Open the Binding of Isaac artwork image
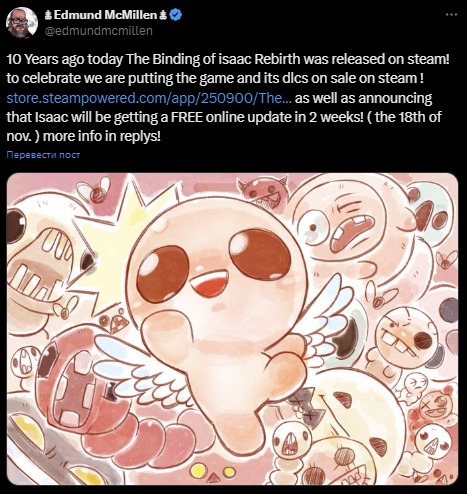The height and width of the screenshot is (494, 467). pyautogui.click(x=232, y=329)
